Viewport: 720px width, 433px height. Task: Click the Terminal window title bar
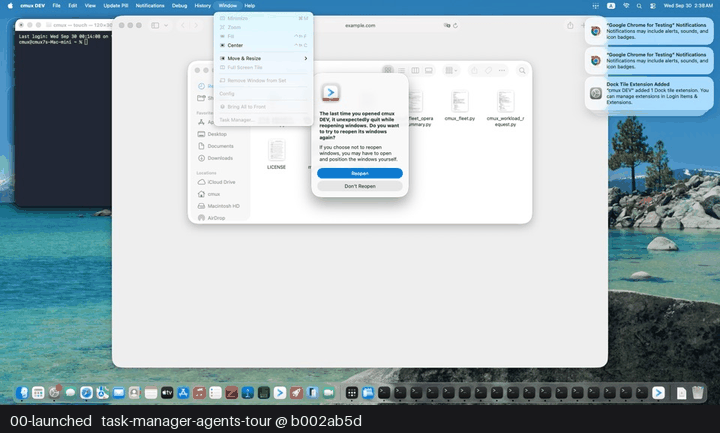[x=64, y=25]
